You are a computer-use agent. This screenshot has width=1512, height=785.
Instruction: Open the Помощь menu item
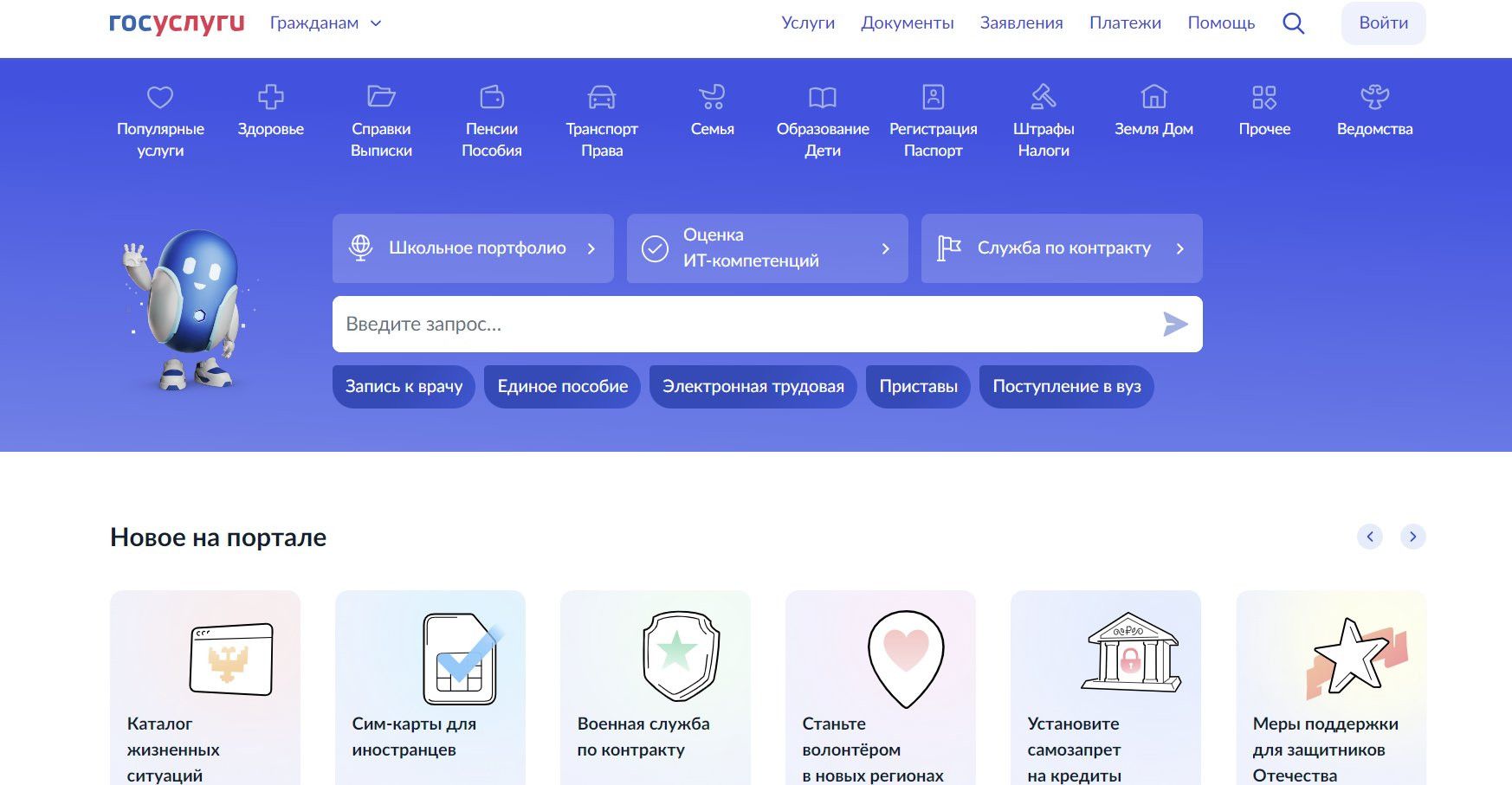(x=1221, y=23)
